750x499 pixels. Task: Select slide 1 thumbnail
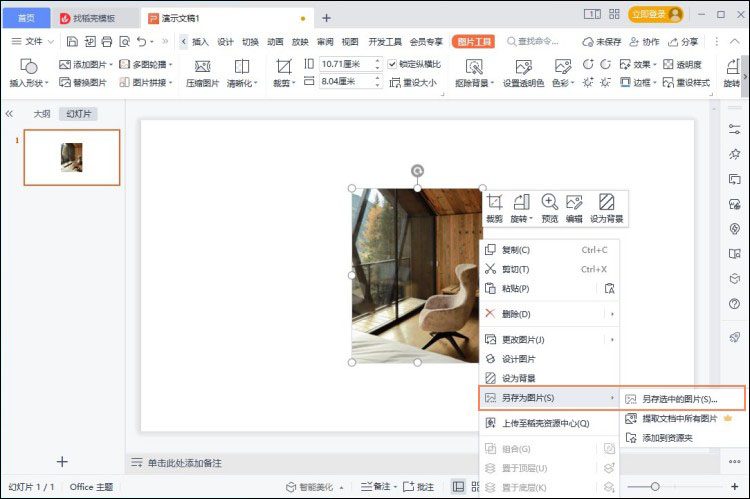tap(72, 157)
